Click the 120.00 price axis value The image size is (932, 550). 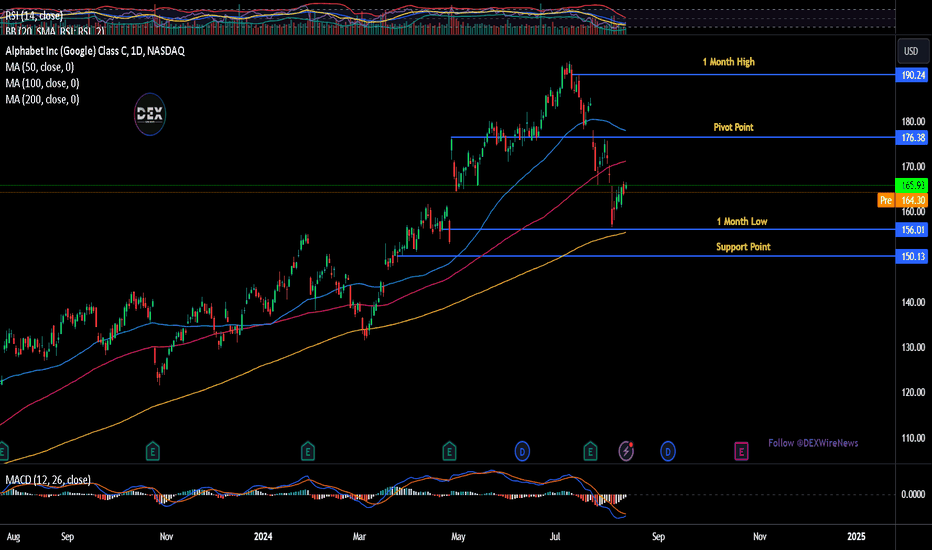click(x=913, y=392)
